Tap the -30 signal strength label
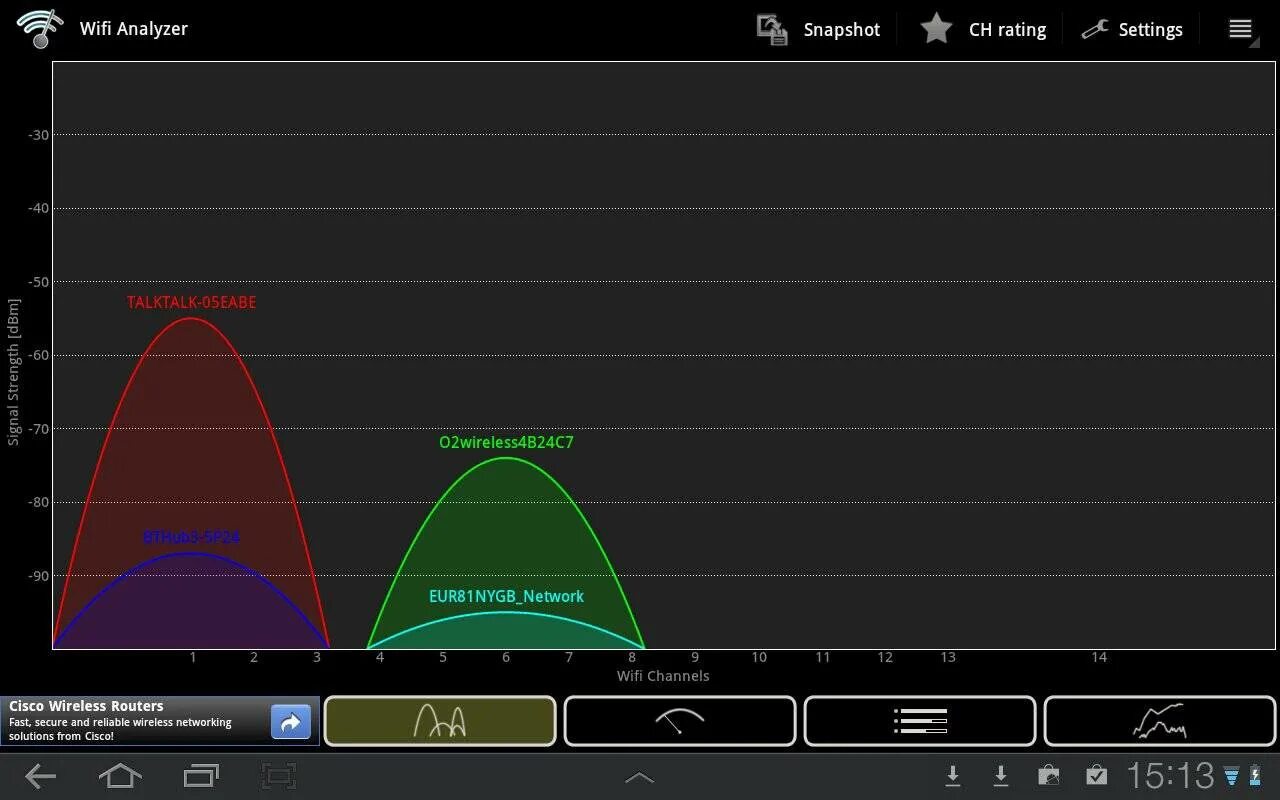Viewport: 1280px width, 800px height. click(x=37, y=135)
